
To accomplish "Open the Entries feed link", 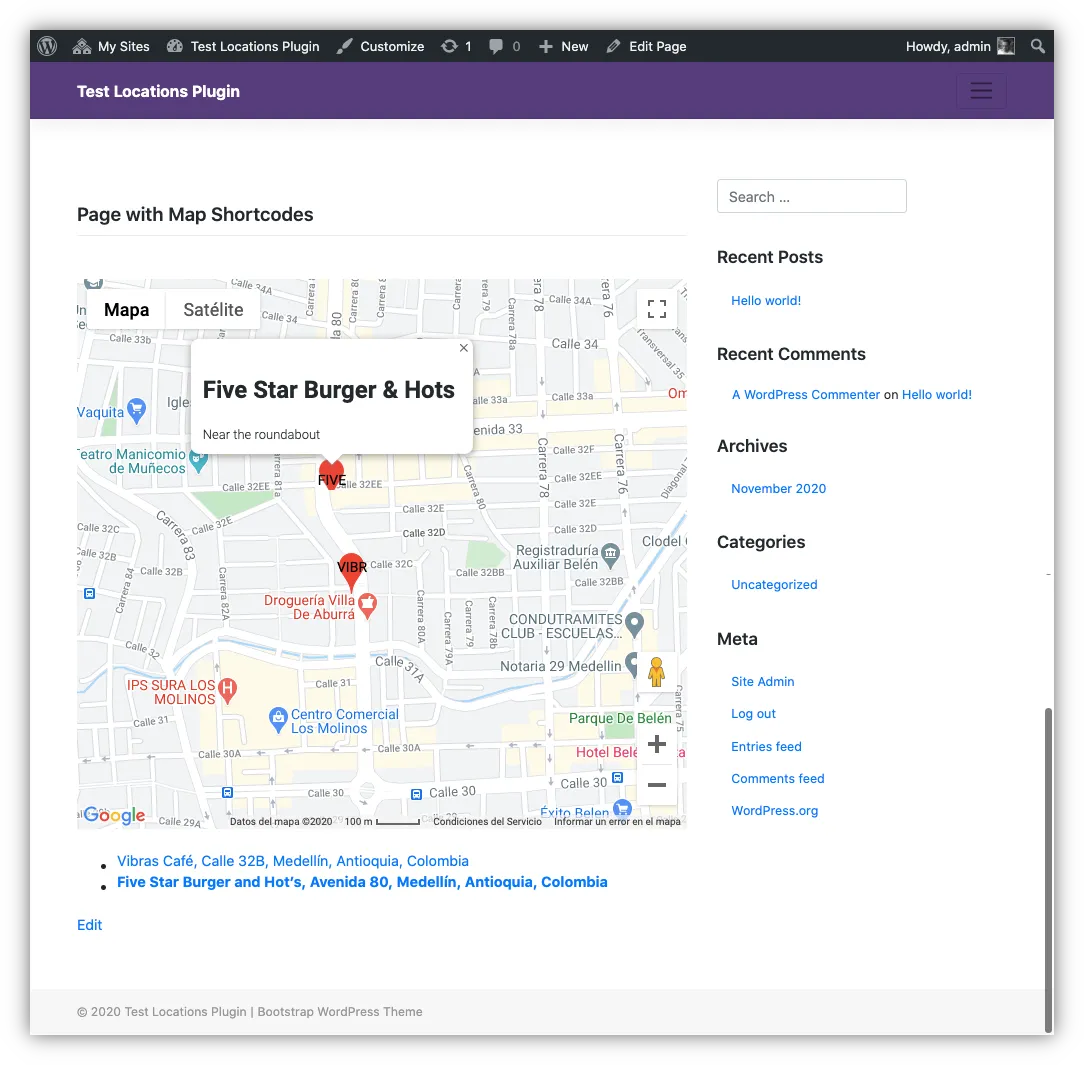I will click(767, 746).
